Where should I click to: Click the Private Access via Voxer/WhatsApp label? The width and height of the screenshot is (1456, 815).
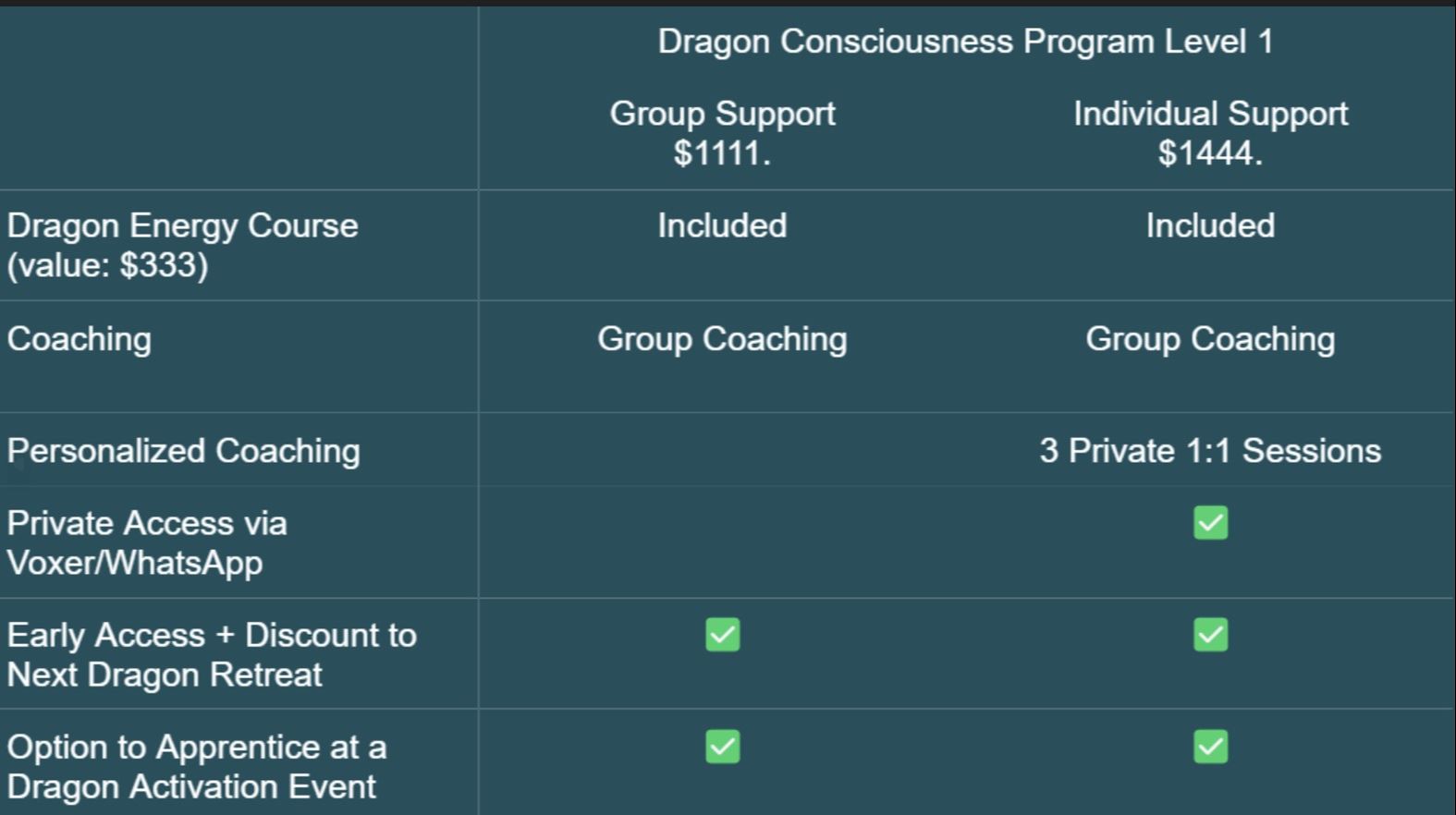147,542
